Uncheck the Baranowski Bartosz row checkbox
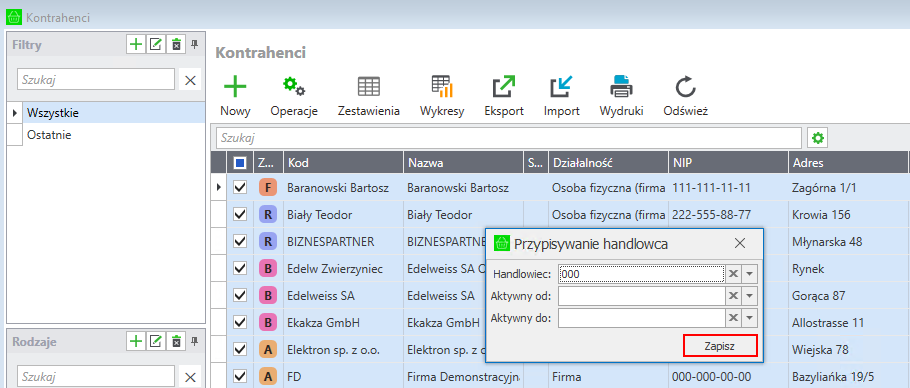910x388 pixels. pos(240,187)
